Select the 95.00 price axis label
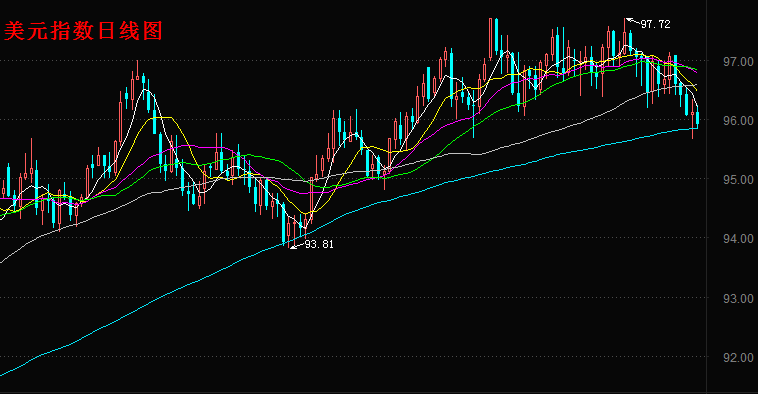The image size is (758, 394). [738, 180]
